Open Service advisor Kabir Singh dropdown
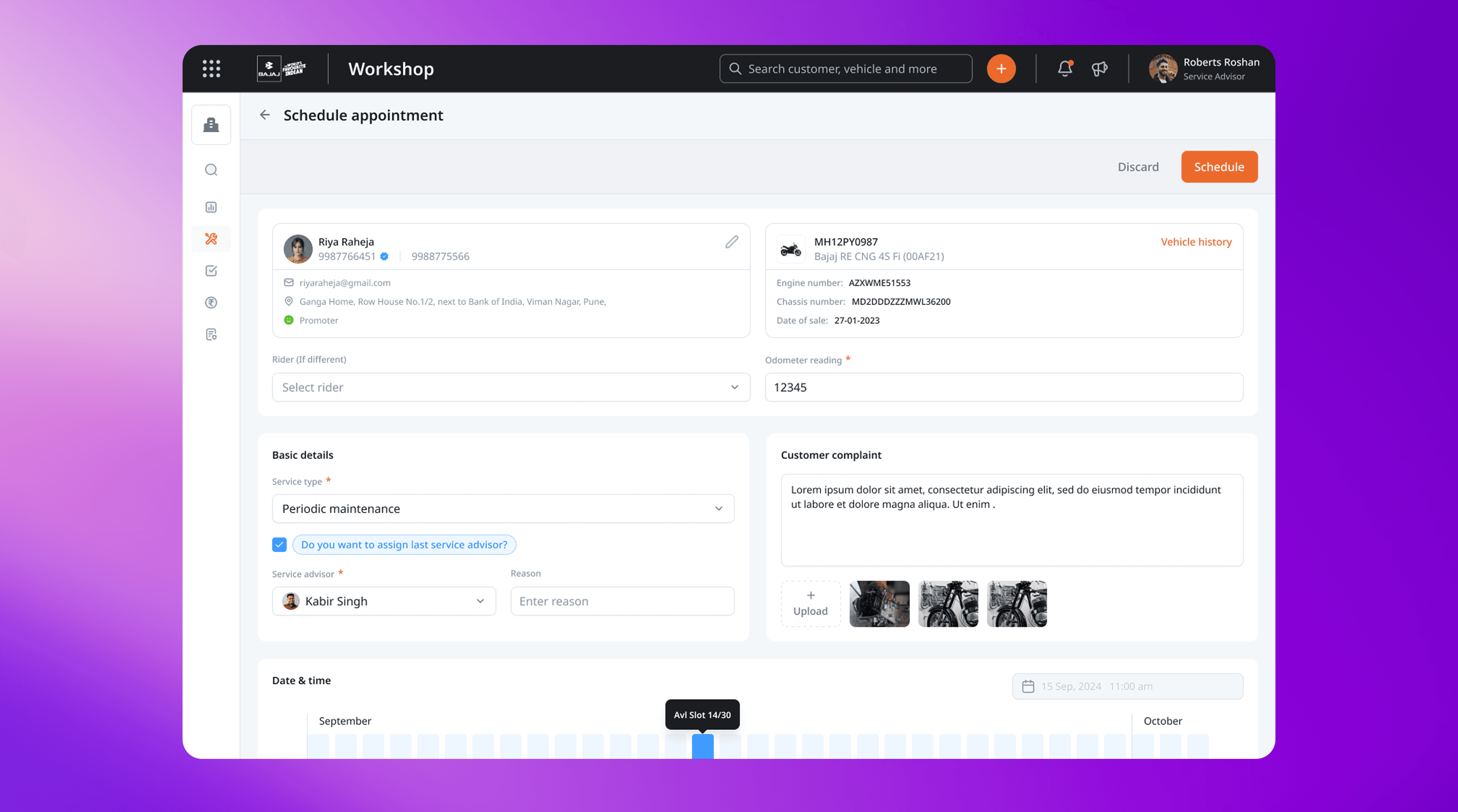The image size is (1458, 812). [384, 601]
